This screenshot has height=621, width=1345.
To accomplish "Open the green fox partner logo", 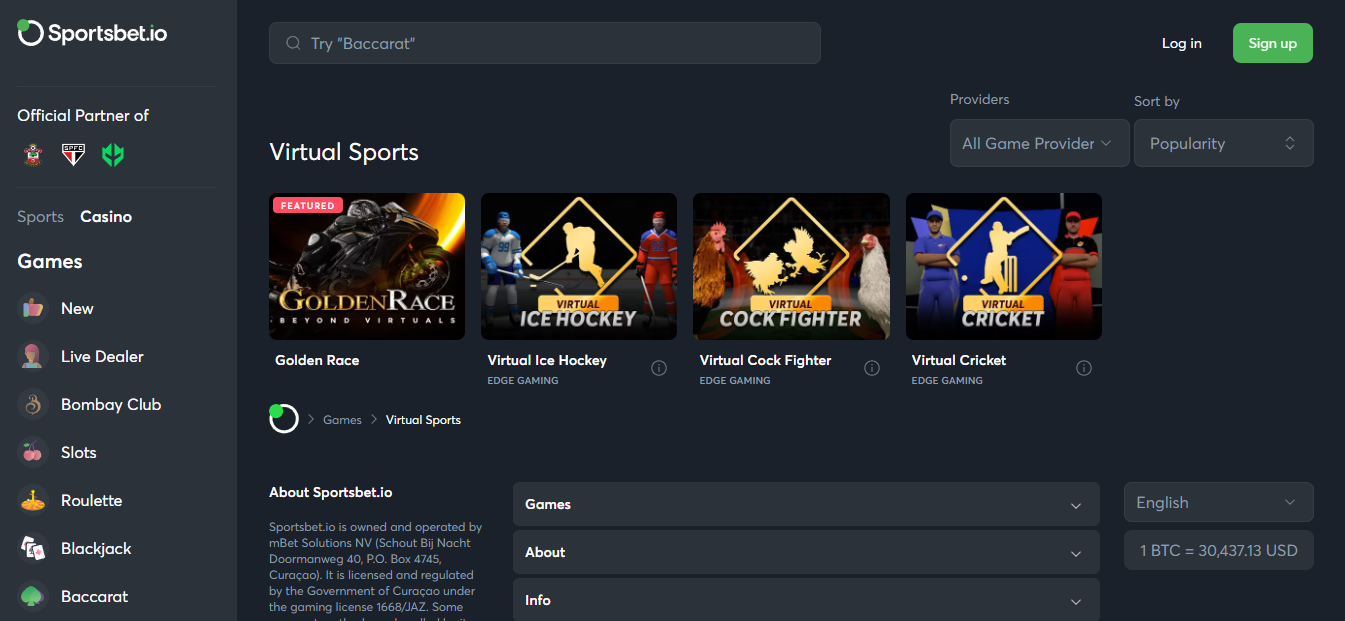I will coord(113,154).
